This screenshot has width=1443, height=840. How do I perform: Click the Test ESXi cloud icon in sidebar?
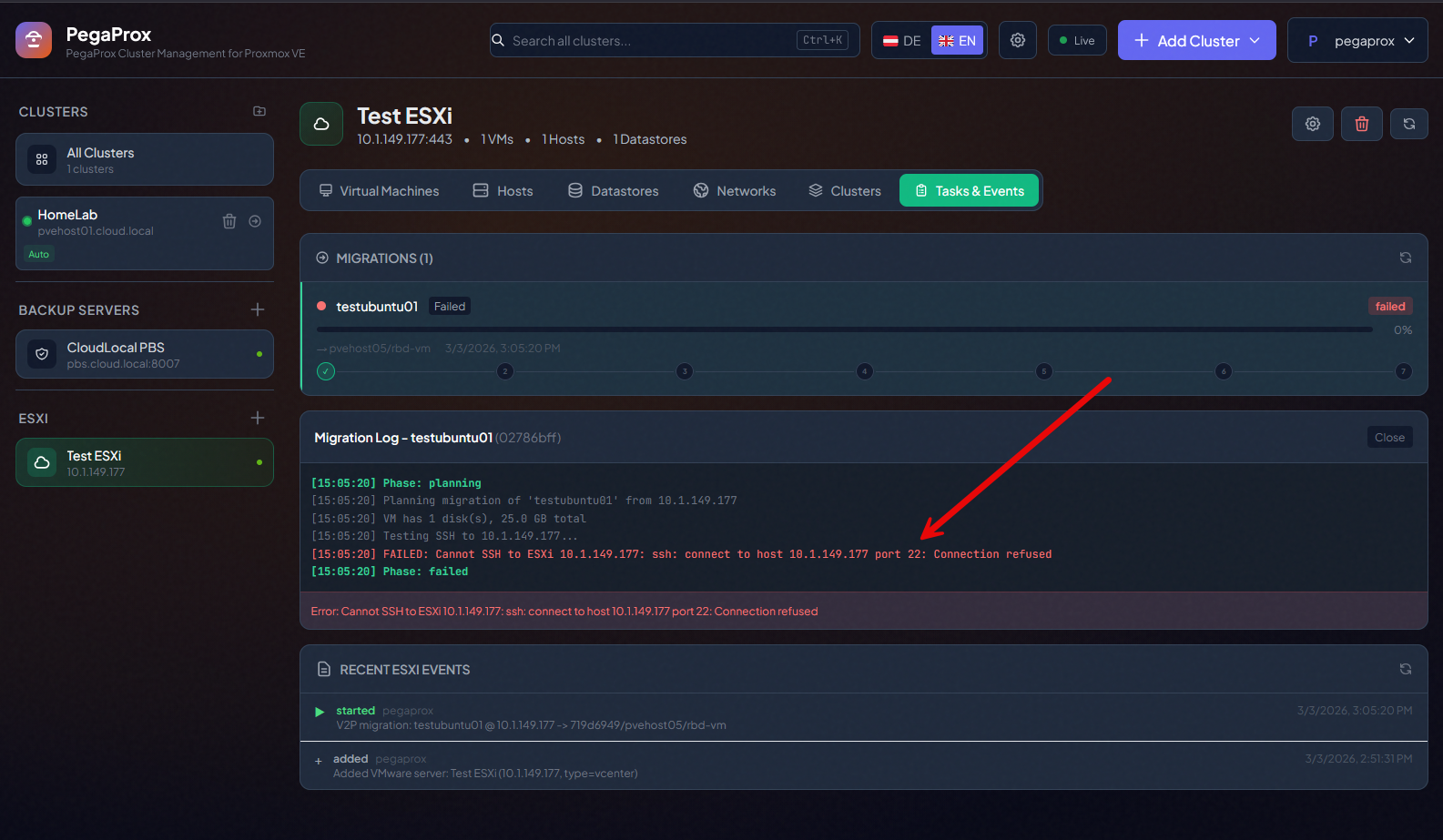click(42, 462)
